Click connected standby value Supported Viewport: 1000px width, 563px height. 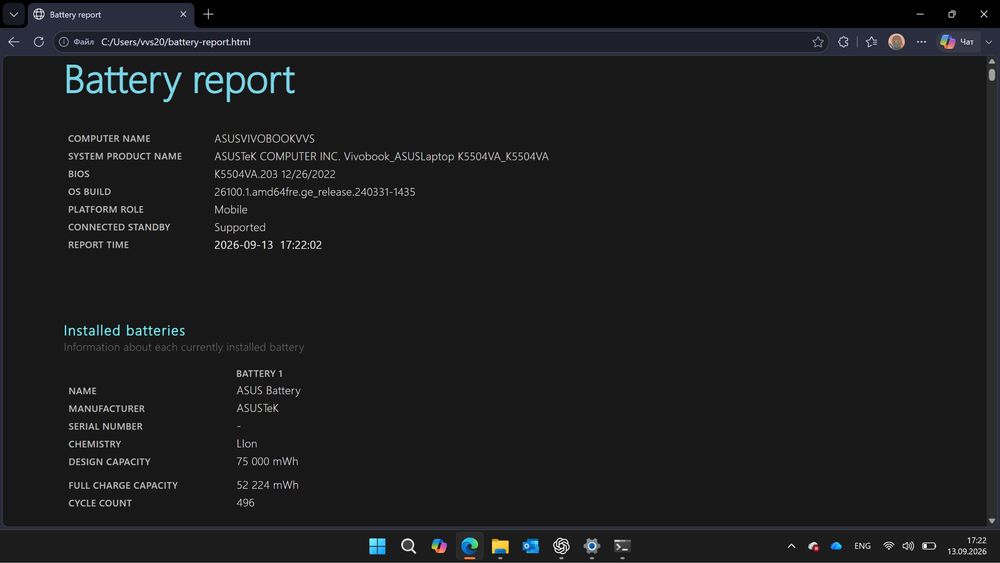pyautogui.click(x=240, y=228)
